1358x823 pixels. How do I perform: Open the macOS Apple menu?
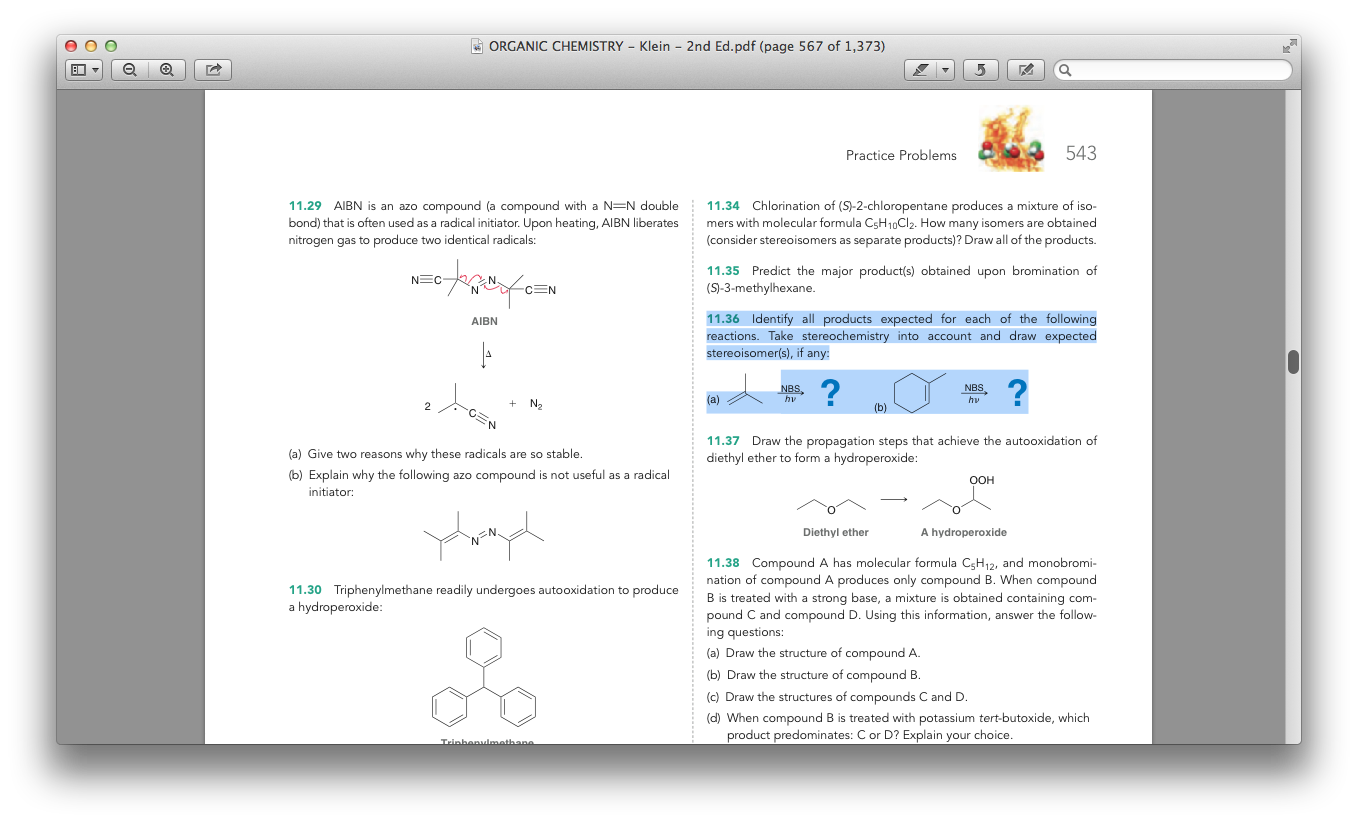coord(15,10)
